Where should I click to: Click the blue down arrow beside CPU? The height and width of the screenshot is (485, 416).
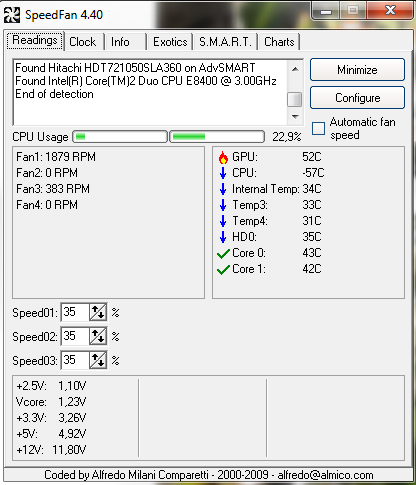click(x=223, y=173)
